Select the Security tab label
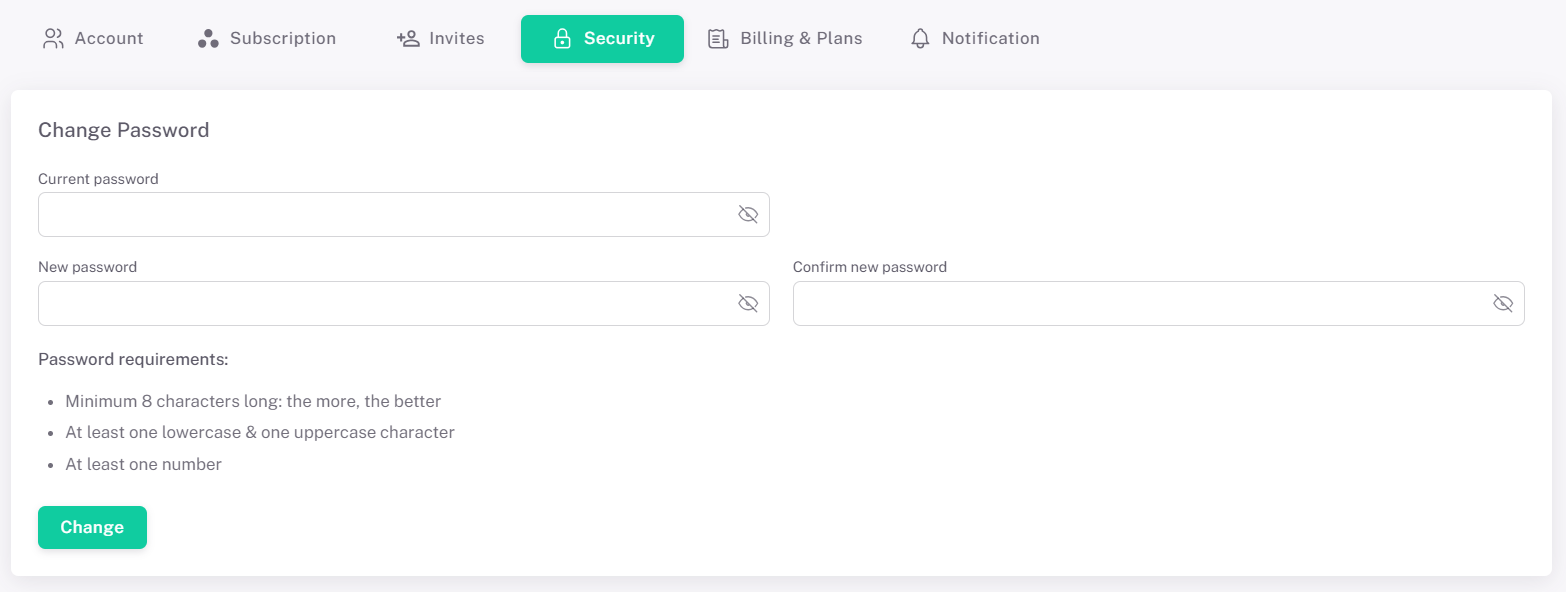 point(619,39)
